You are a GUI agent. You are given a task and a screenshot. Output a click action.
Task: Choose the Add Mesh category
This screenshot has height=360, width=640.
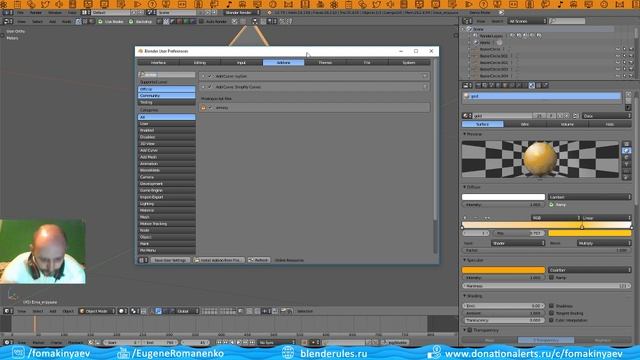click(167, 157)
